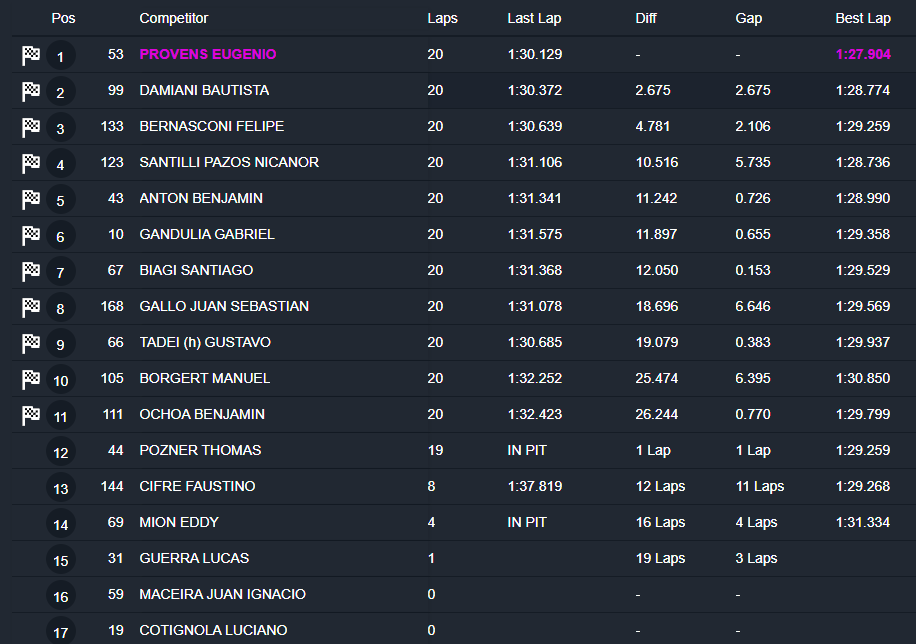Sort by the Last Lap column header
The image size is (916, 644).
[x=535, y=18]
